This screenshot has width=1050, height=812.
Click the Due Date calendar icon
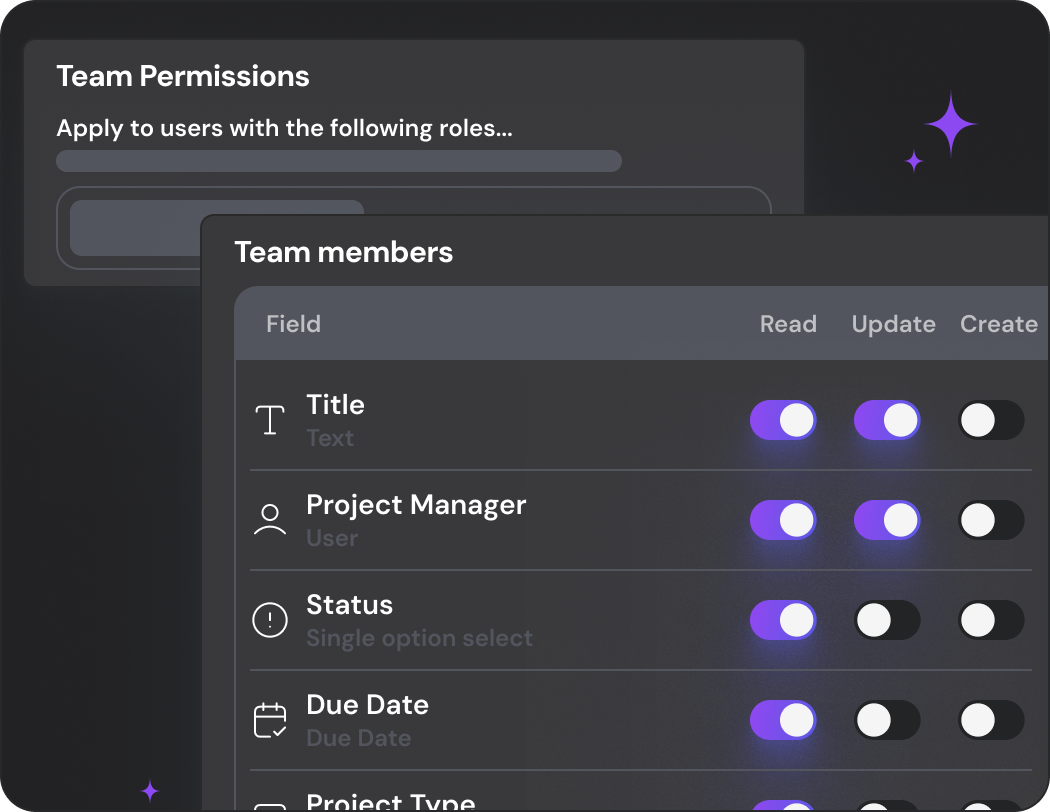point(269,720)
